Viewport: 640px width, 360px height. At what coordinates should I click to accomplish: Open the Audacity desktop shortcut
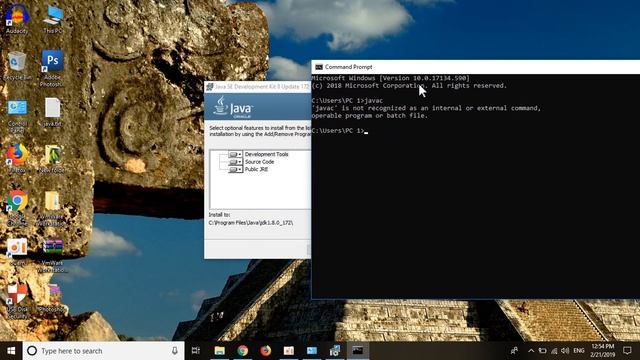click(x=17, y=18)
